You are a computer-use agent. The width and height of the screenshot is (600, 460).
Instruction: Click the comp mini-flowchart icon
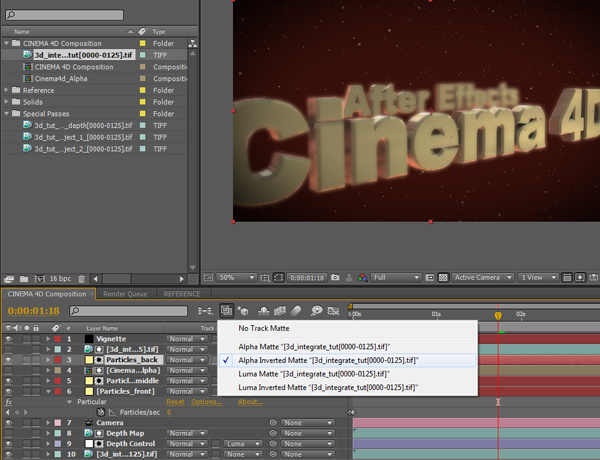click(205, 311)
